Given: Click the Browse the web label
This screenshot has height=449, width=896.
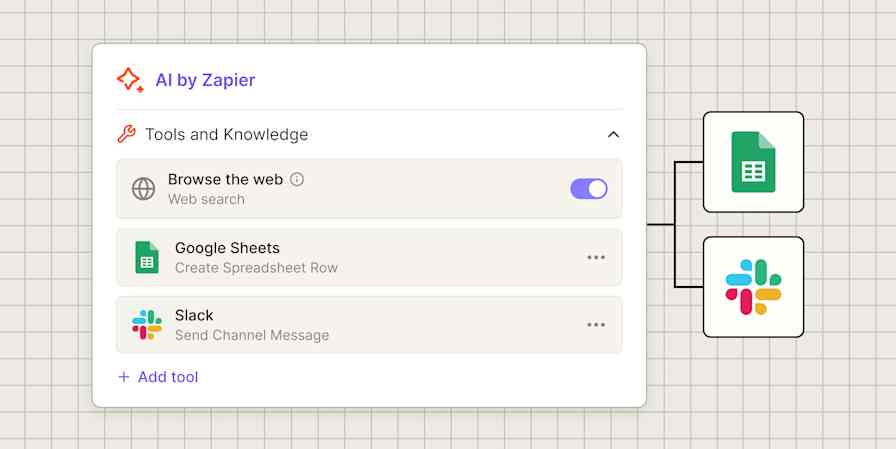Looking at the screenshot, I should (x=225, y=179).
